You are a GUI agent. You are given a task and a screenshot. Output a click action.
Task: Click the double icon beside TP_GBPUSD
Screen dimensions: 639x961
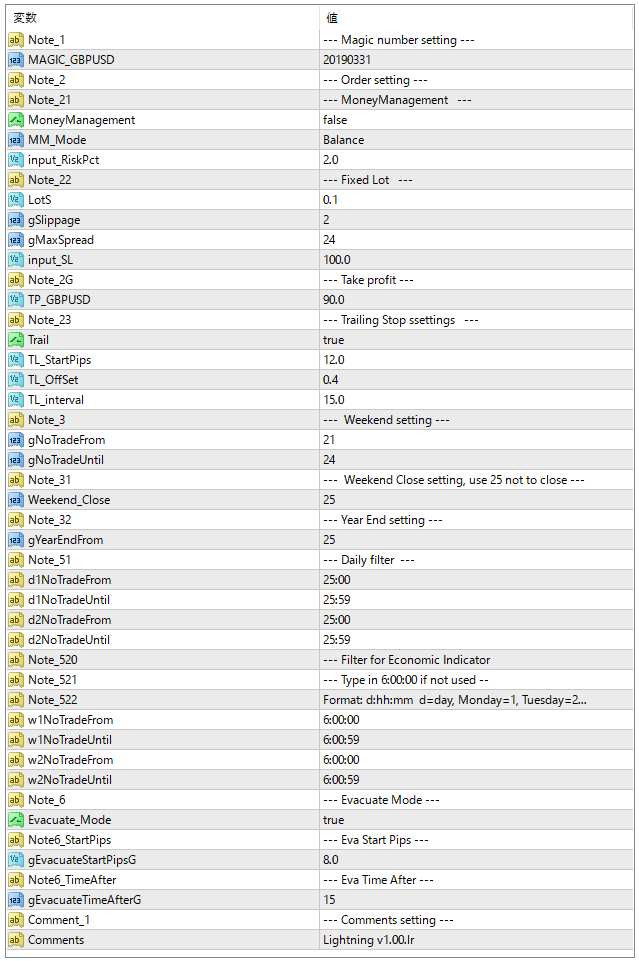point(16,300)
